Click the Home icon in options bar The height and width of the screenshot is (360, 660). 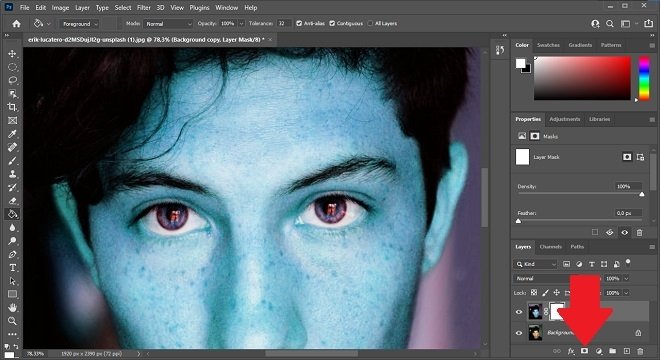pyautogui.click(x=16, y=24)
